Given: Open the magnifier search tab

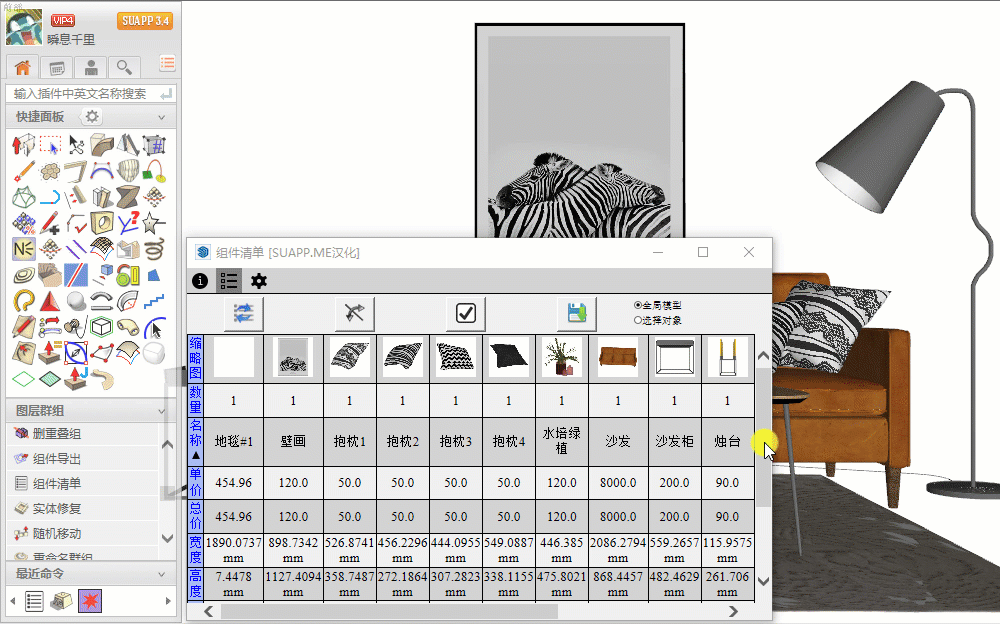Looking at the screenshot, I should pos(124,67).
